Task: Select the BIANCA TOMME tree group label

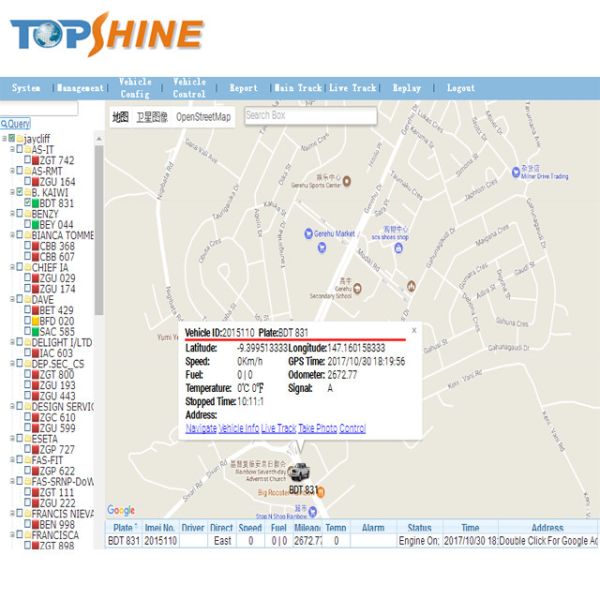Action: click(x=63, y=235)
